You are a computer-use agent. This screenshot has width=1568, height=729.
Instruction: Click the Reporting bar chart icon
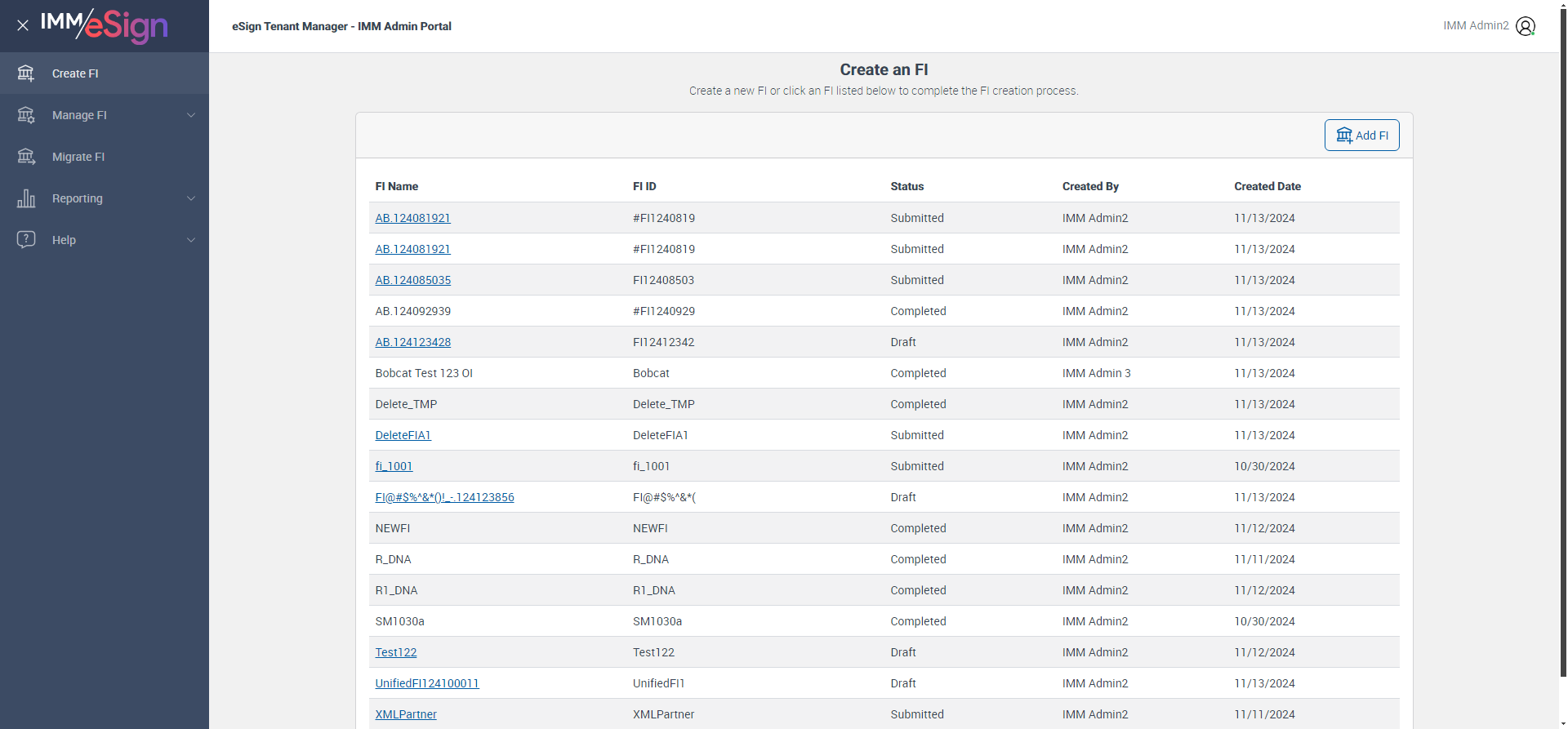pos(26,198)
